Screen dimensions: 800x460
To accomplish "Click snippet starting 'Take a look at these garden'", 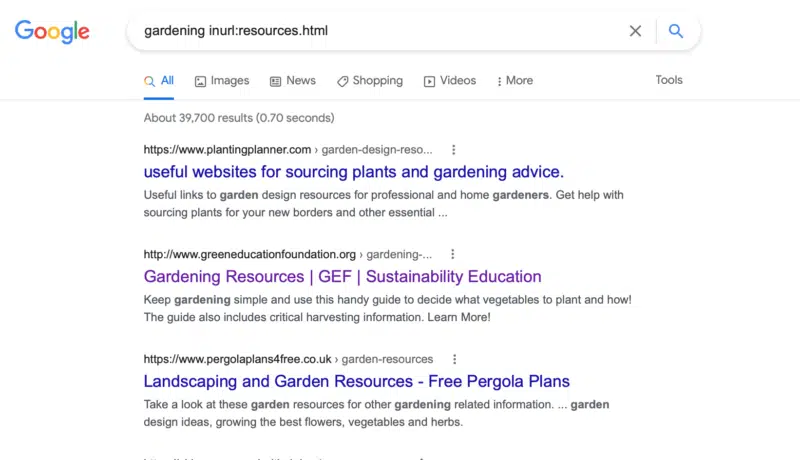I will coord(377,414).
